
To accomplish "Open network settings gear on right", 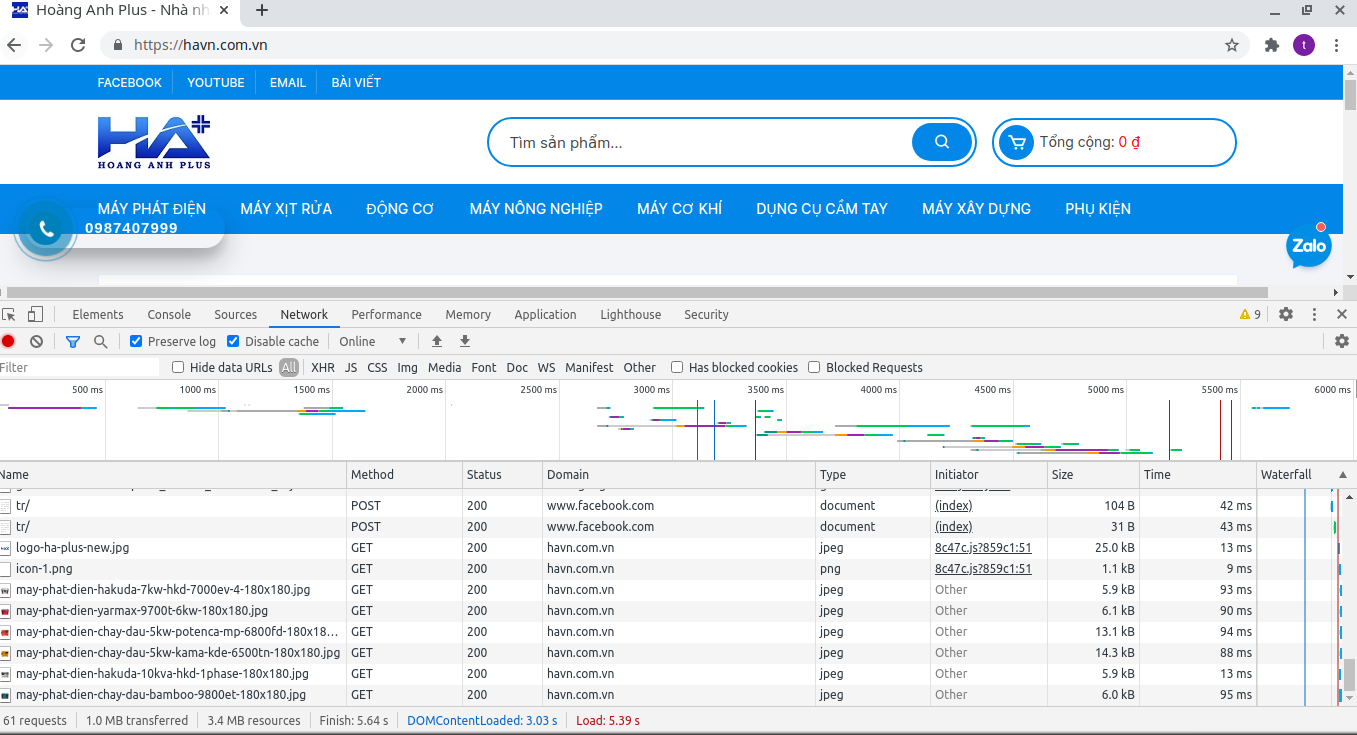I will pyautogui.click(x=1342, y=341).
